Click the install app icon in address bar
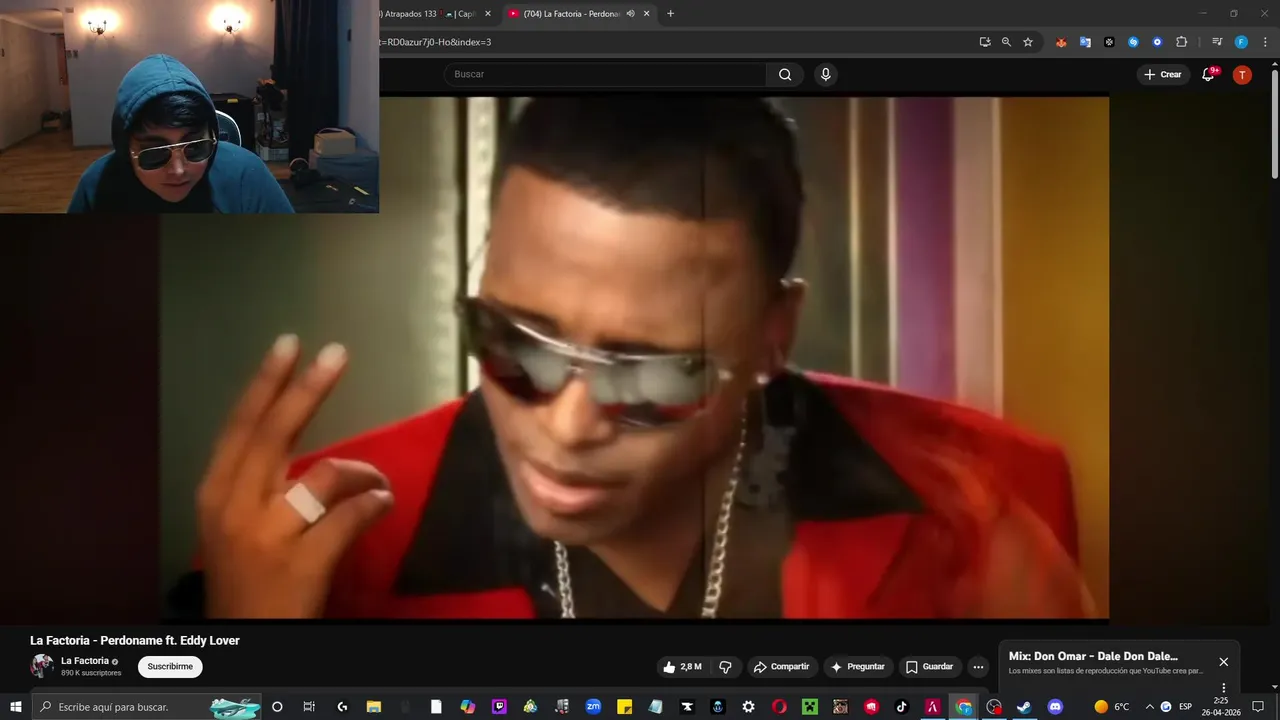The height and width of the screenshot is (720, 1280). [x=985, y=42]
